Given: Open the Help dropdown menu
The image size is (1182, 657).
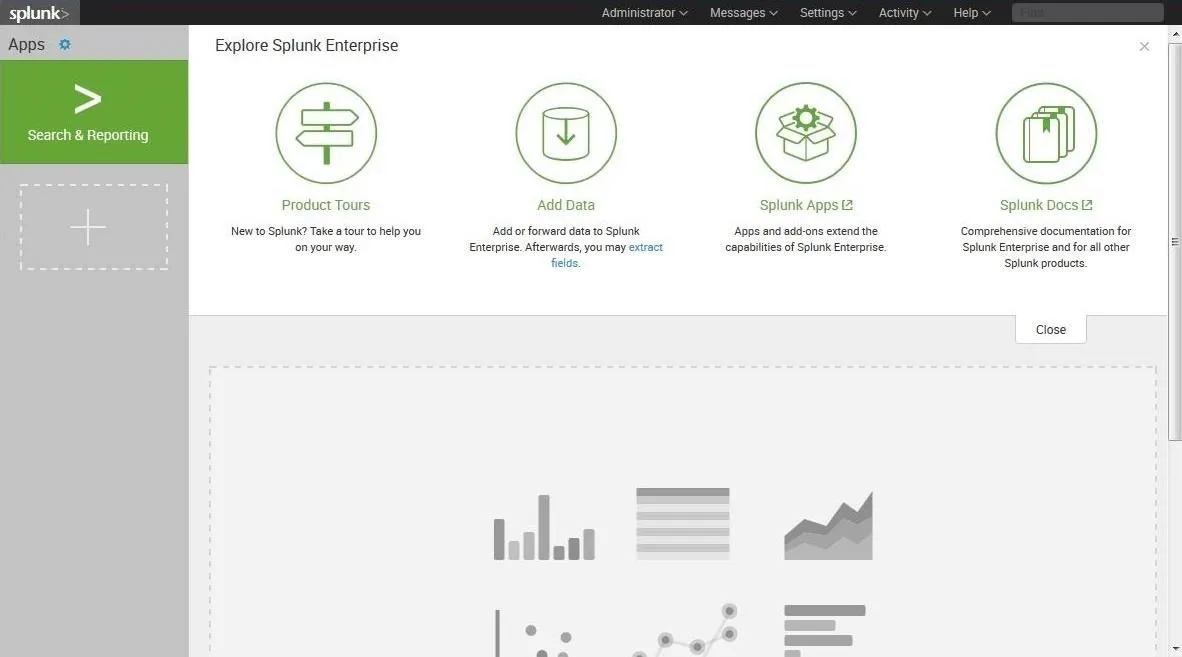Looking at the screenshot, I should click(972, 13).
